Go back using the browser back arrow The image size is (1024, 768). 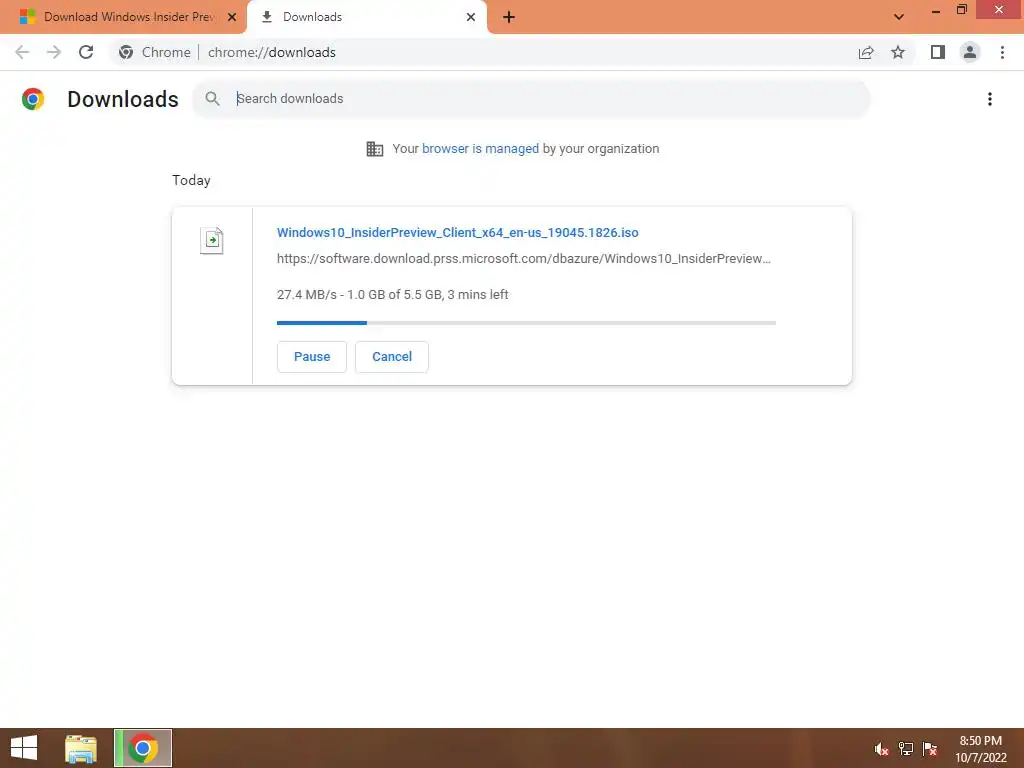(22, 52)
